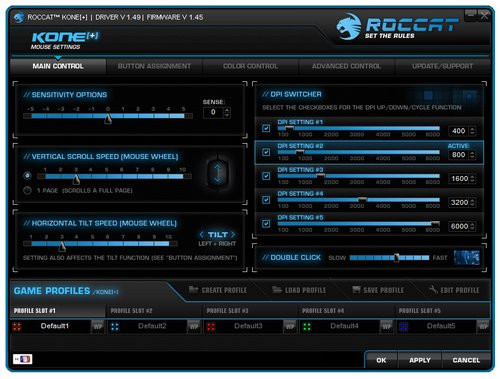Switch to the Button Assignment tab
The height and width of the screenshot is (379, 500).
click(154, 66)
